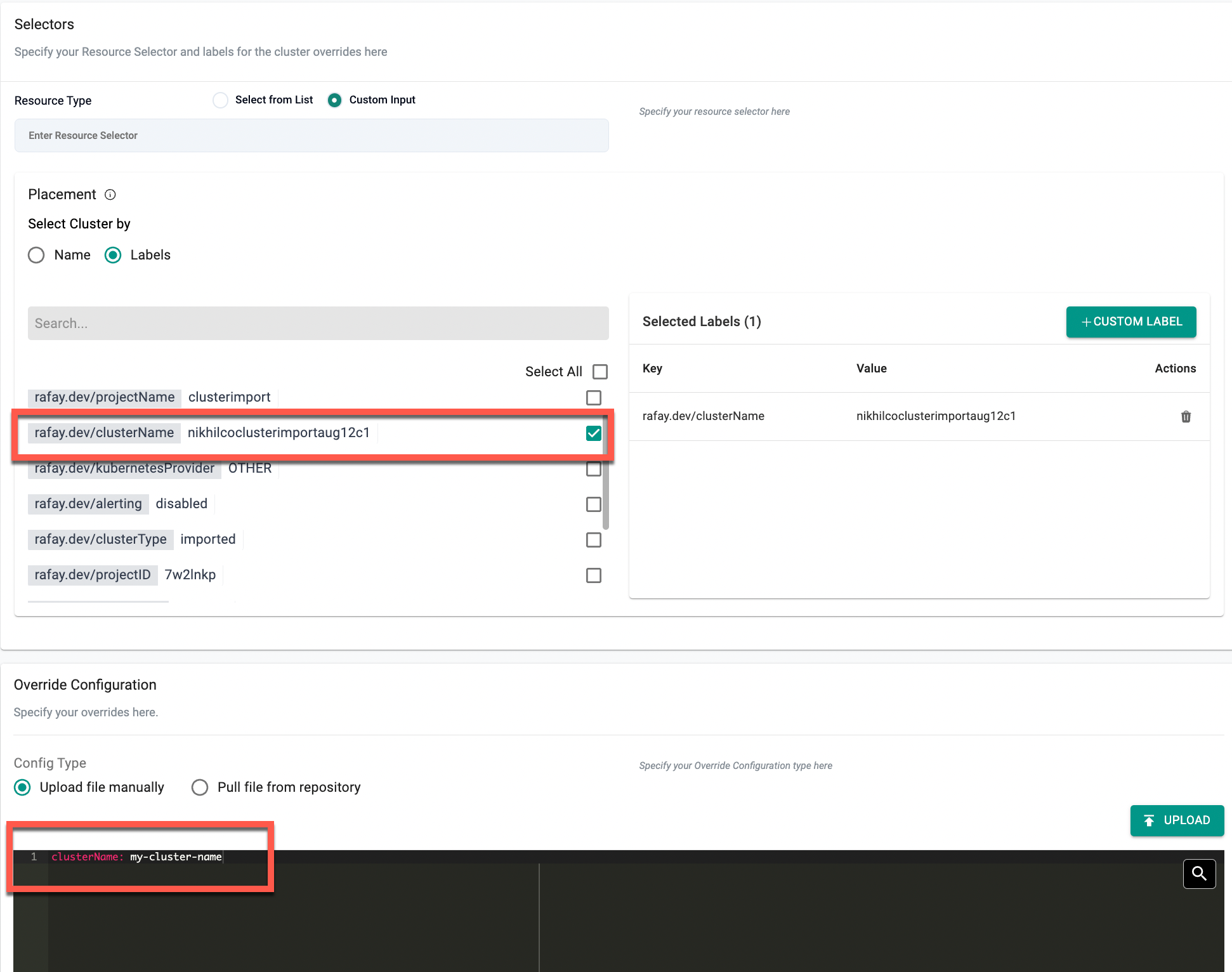
Task: Tick the rafay.dev/clusterType imported checkbox
Action: (x=594, y=540)
